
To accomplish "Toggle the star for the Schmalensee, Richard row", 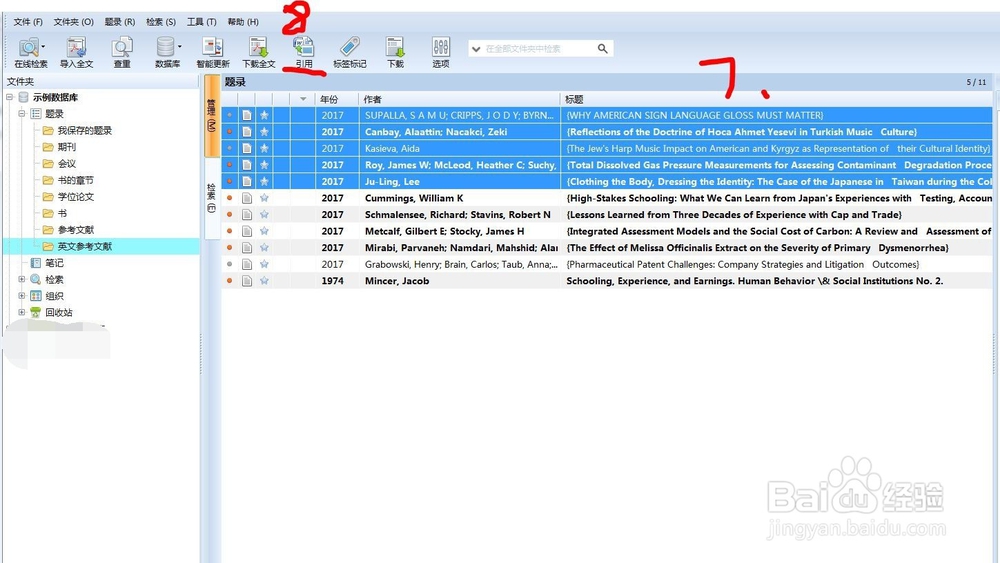I will point(264,215).
